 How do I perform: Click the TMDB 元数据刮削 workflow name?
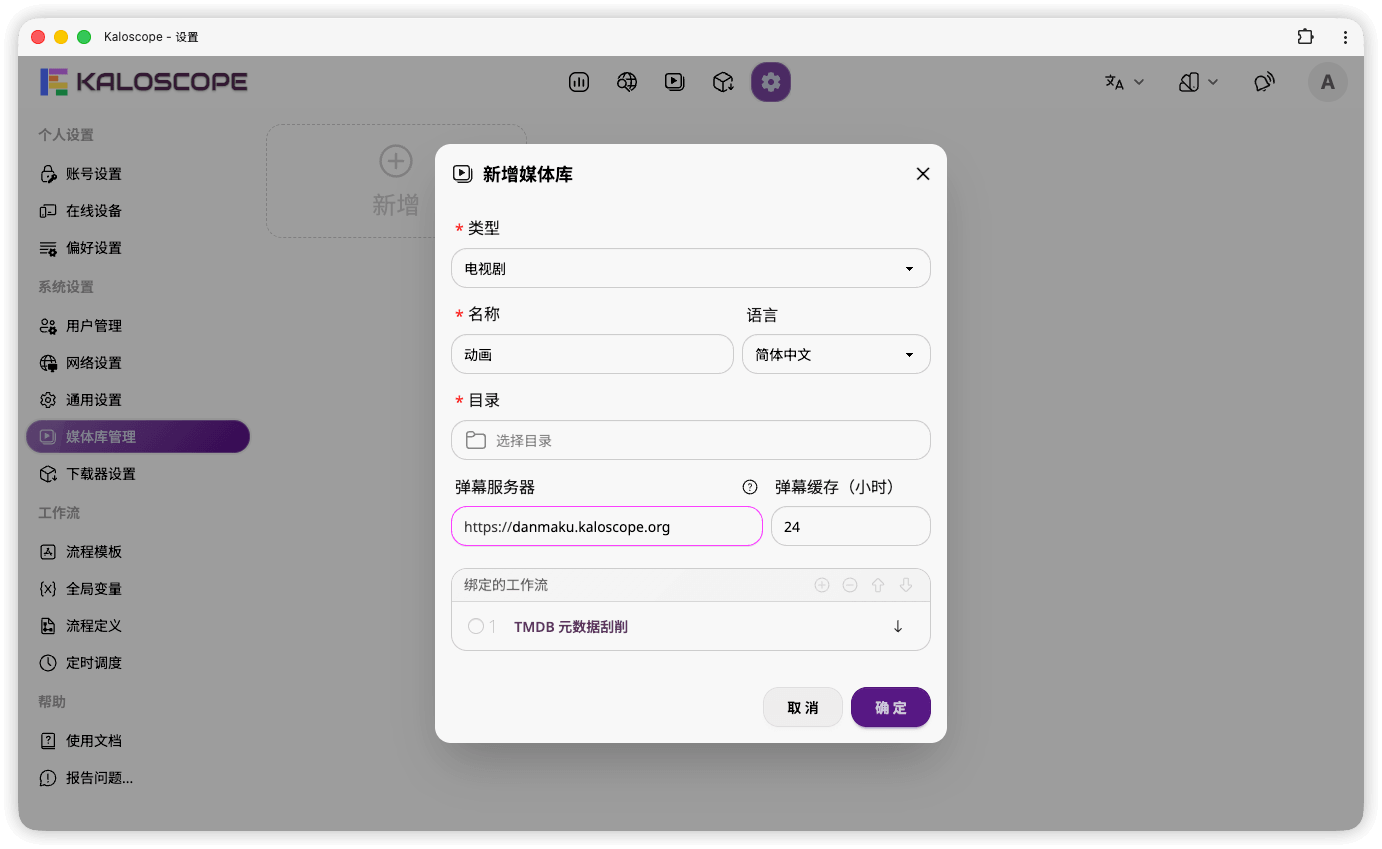pyautogui.click(x=571, y=627)
